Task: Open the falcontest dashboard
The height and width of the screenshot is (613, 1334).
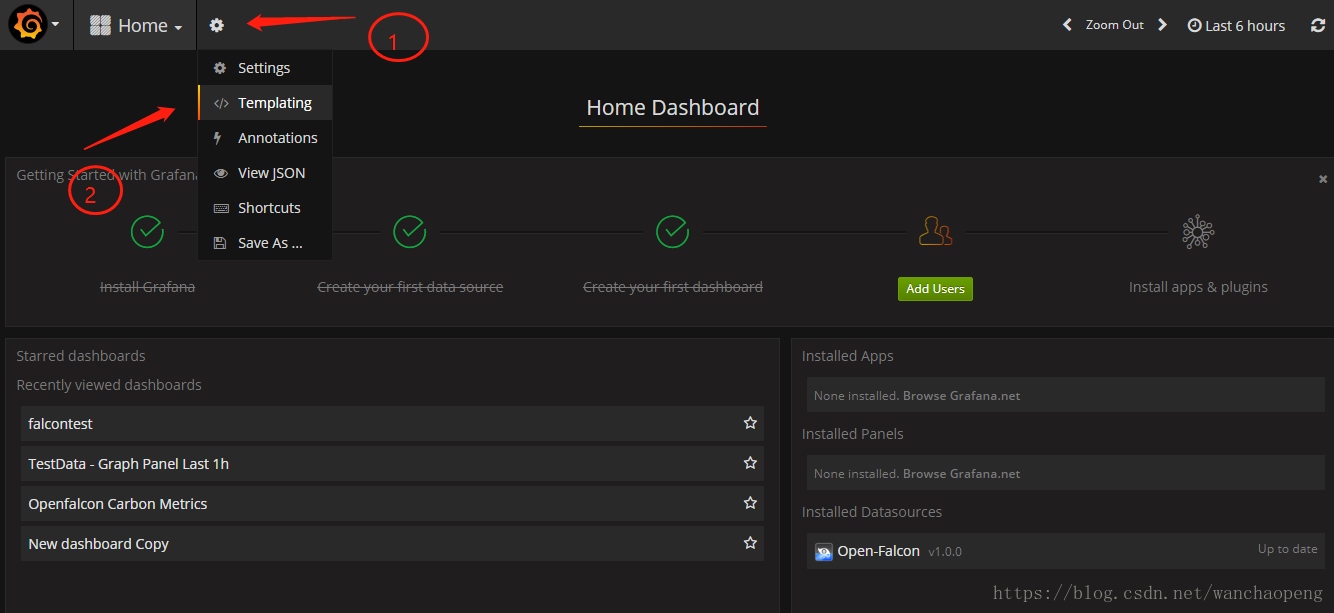Action: (x=392, y=424)
